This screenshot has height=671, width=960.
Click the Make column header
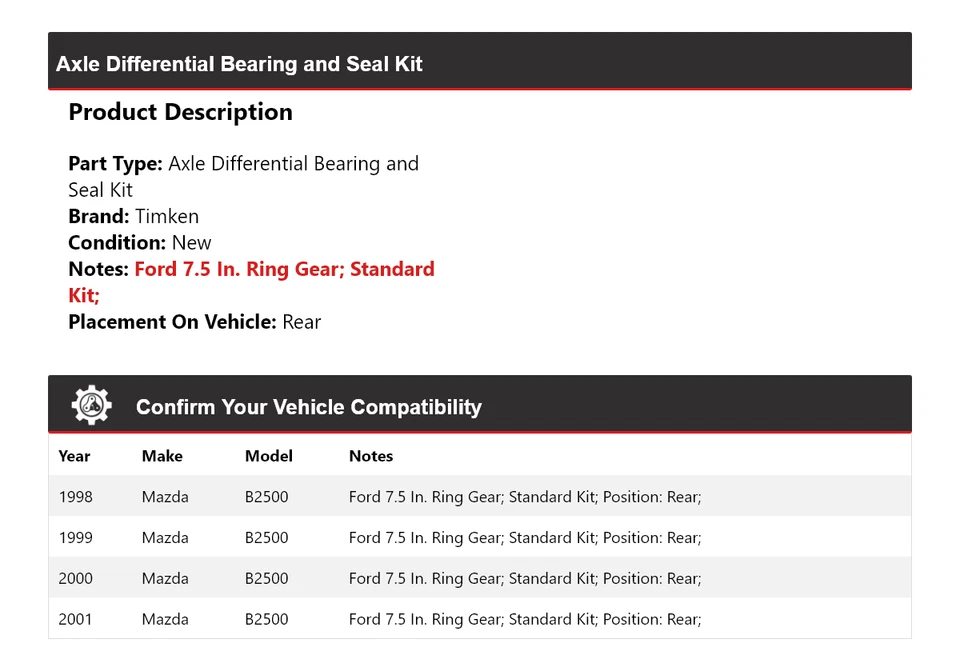coord(162,456)
